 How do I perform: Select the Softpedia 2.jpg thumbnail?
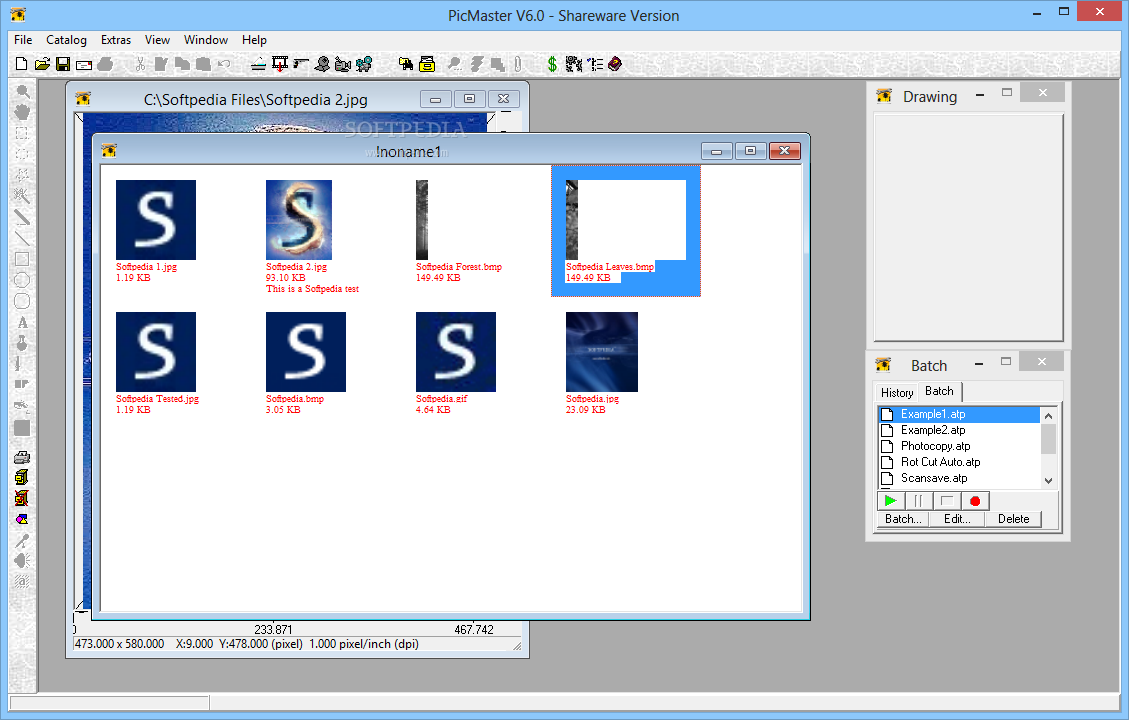click(299, 220)
